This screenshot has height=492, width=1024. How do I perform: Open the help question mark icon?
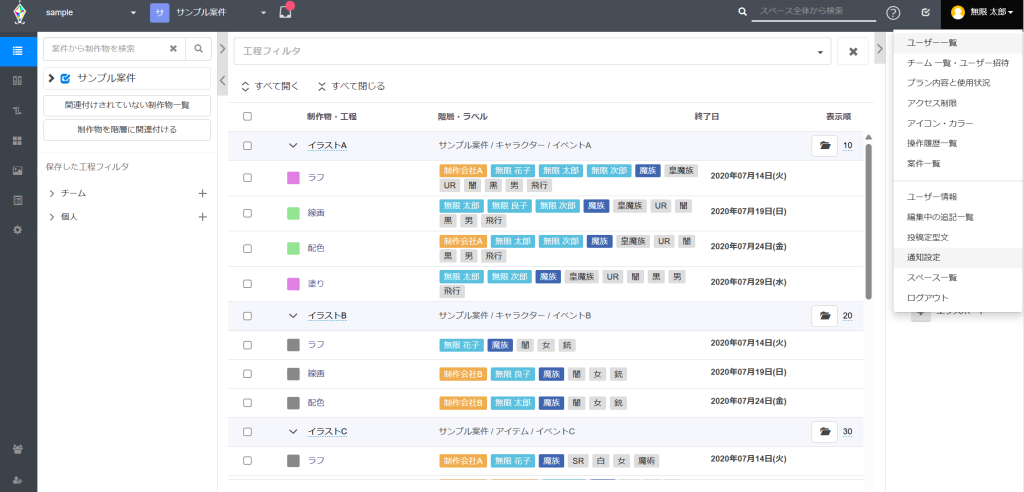[x=893, y=13]
